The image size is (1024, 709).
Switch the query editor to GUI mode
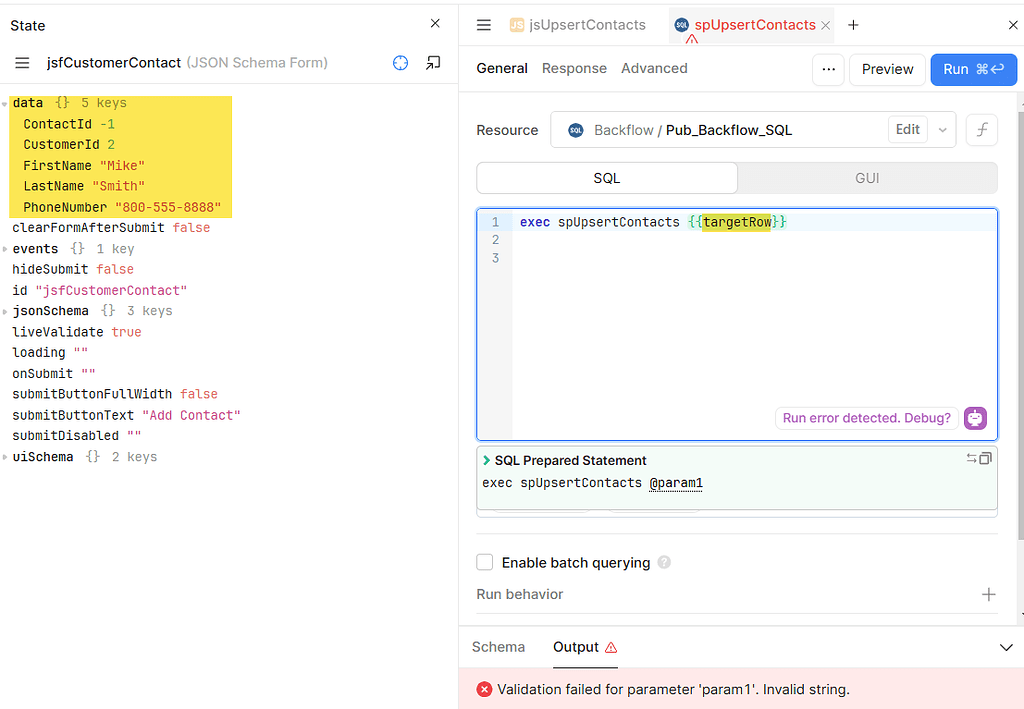coord(866,177)
